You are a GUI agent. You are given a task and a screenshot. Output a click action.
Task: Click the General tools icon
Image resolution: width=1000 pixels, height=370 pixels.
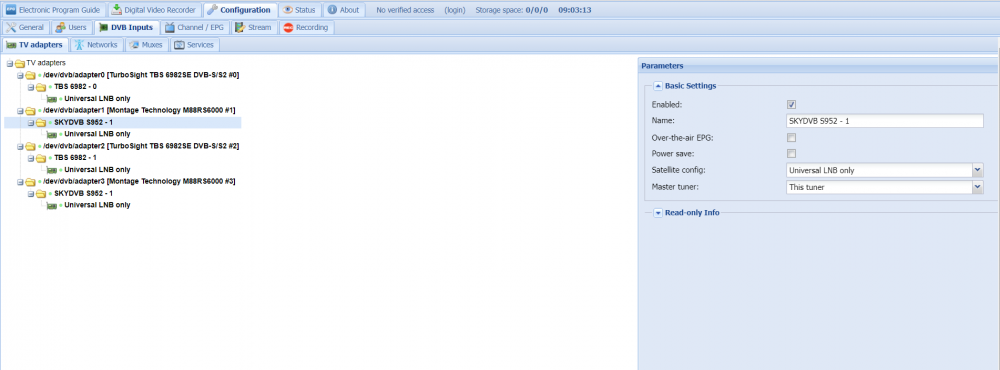tap(11, 27)
